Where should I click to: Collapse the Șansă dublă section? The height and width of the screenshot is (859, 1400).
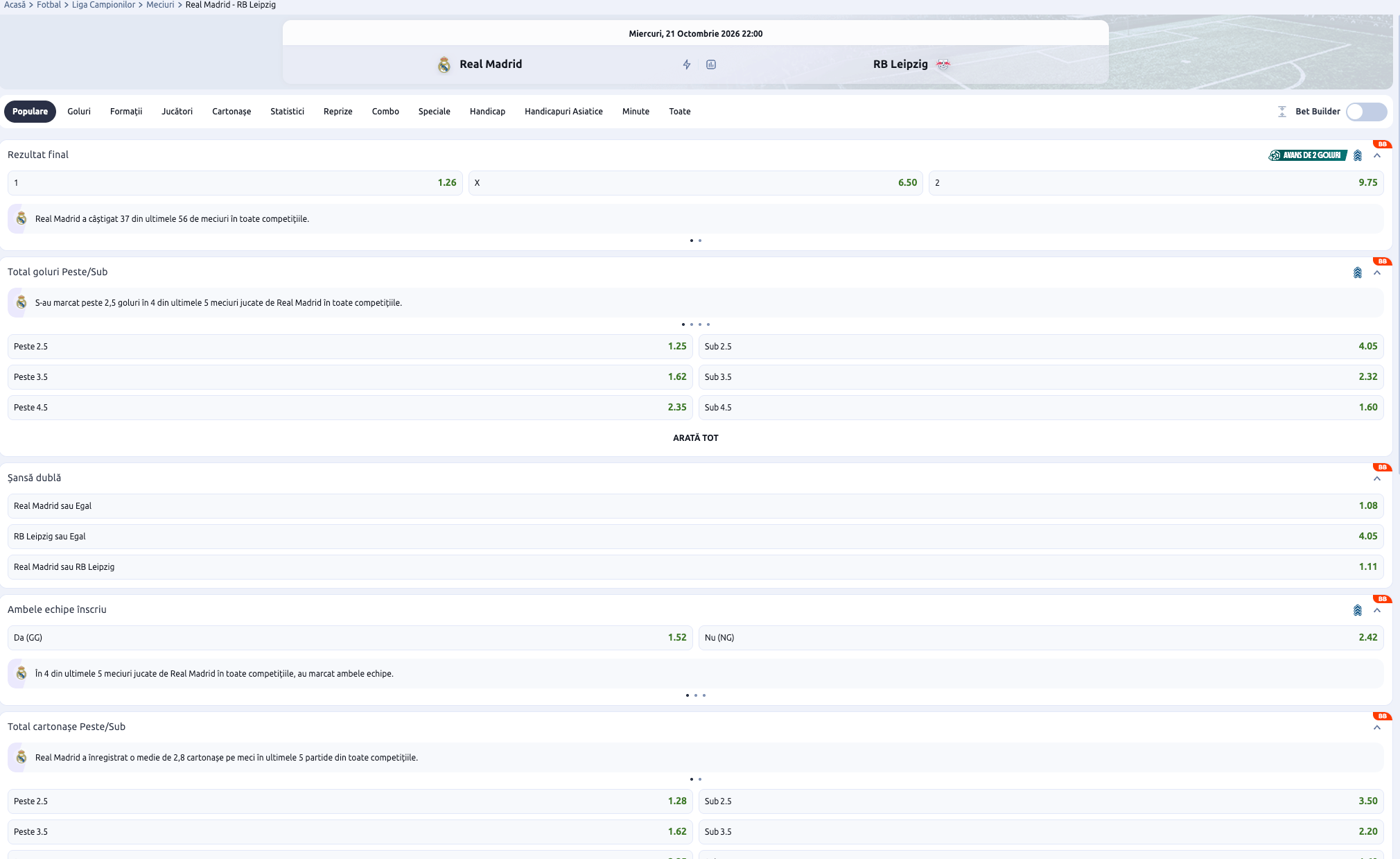tap(1377, 478)
